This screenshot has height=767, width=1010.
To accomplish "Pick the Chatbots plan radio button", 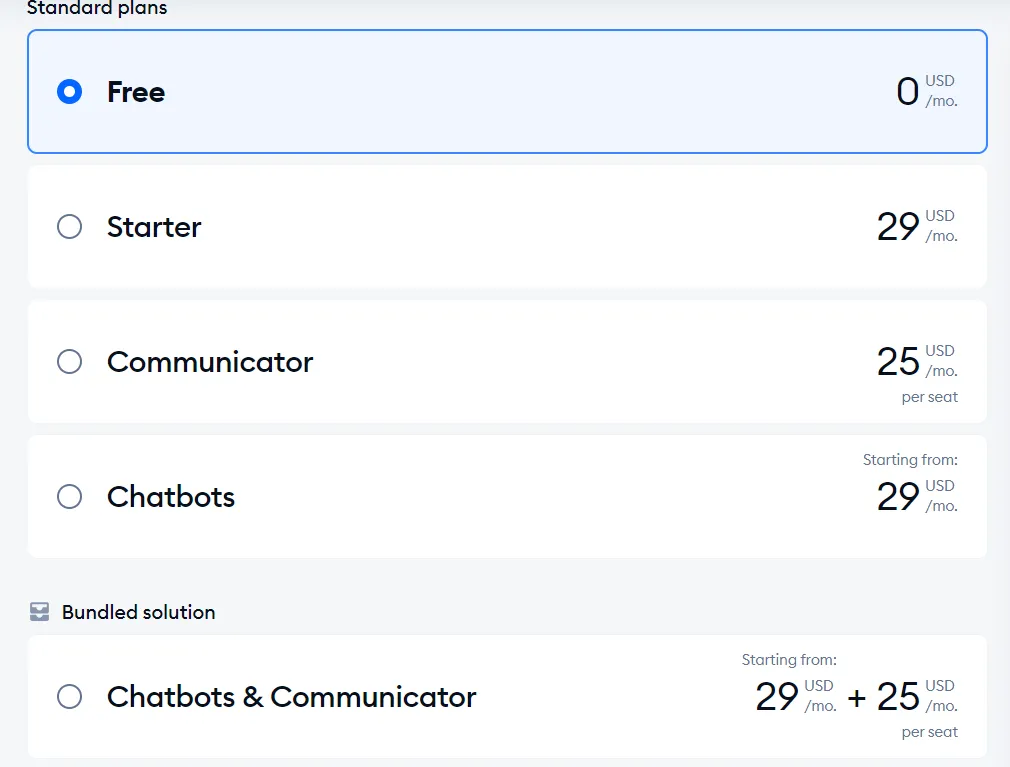I will (70, 497).
